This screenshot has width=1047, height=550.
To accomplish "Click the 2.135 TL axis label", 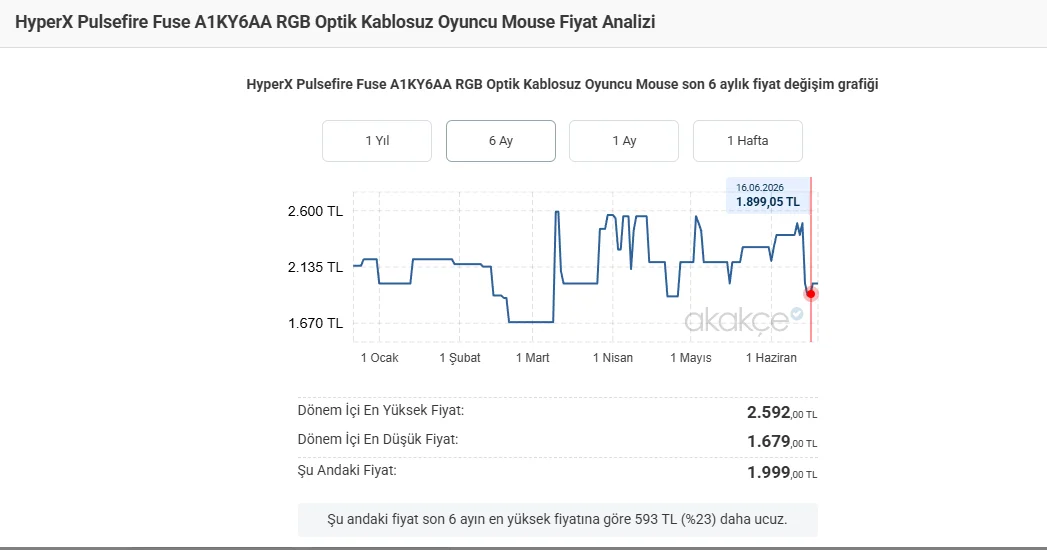I will pos(315,268).
